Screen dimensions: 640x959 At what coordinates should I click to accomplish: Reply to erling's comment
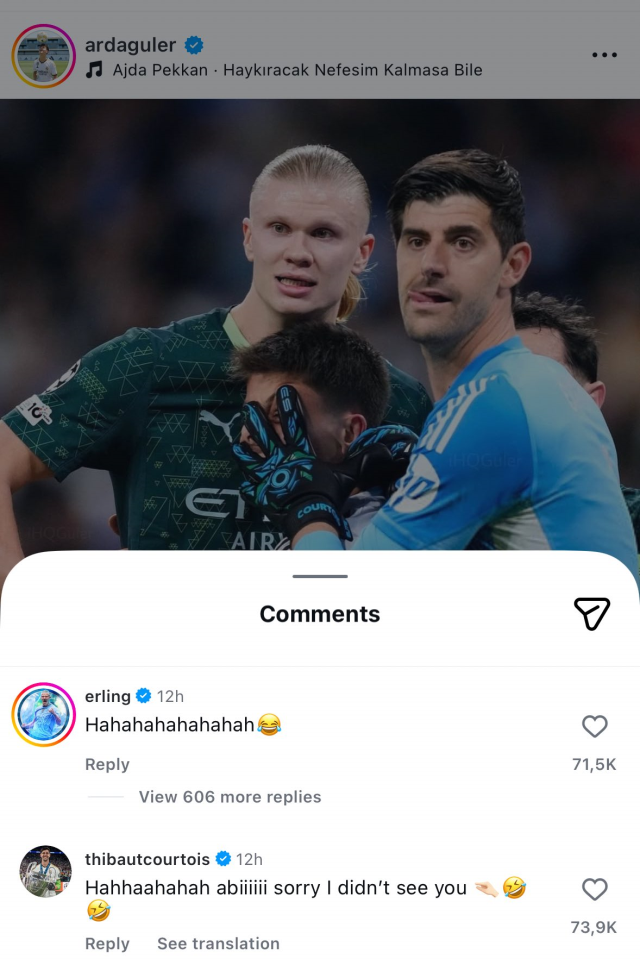click(x=107, y=765)
